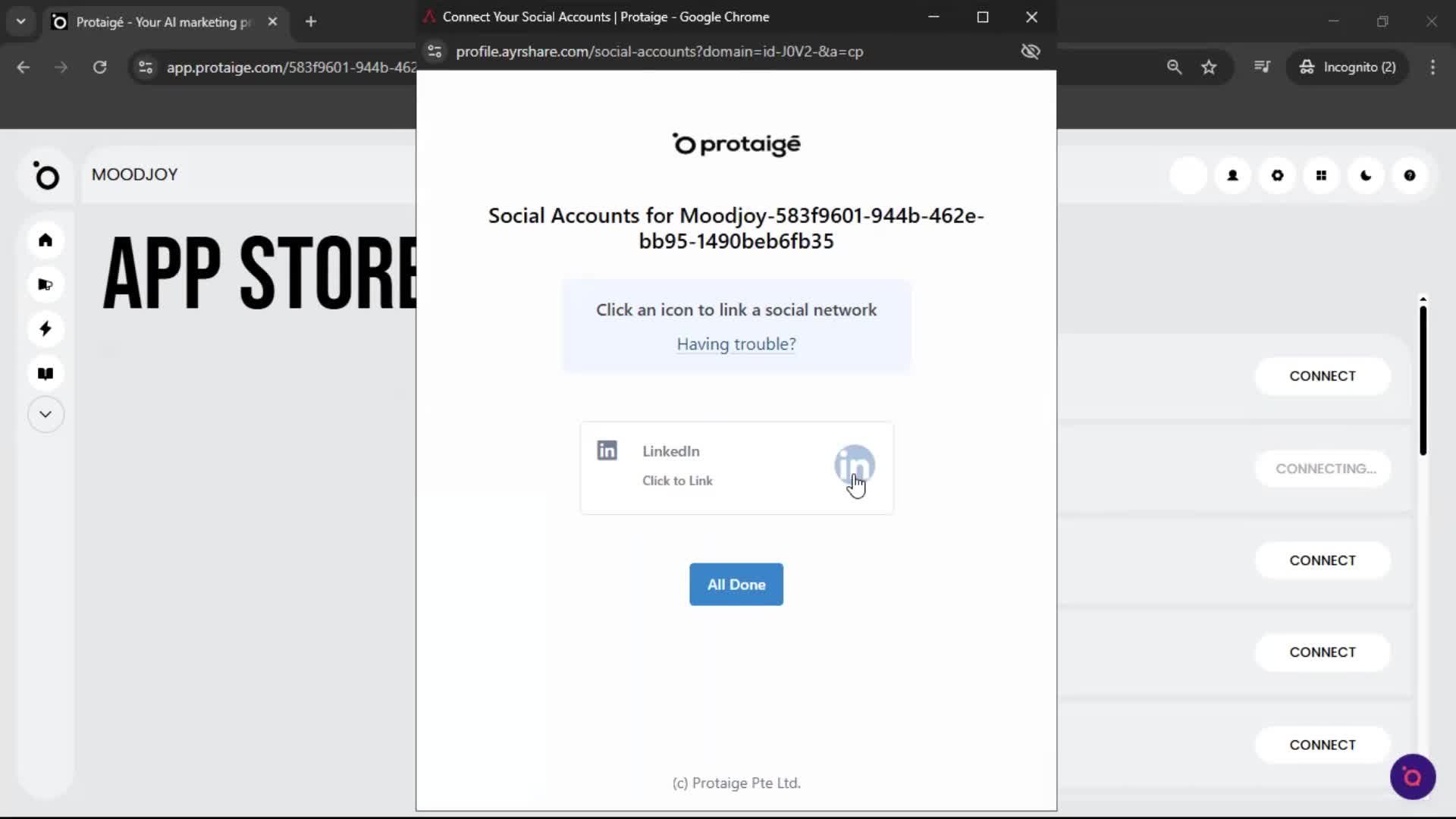Expand the sidebar chevron for more options
This screenshot has width=1456, height=819.
[x=45, y=414]
